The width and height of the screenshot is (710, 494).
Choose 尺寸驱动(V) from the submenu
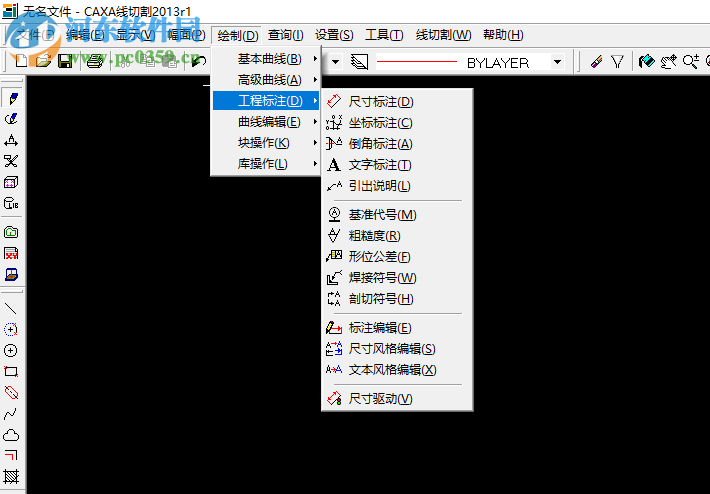click(397, 399)
